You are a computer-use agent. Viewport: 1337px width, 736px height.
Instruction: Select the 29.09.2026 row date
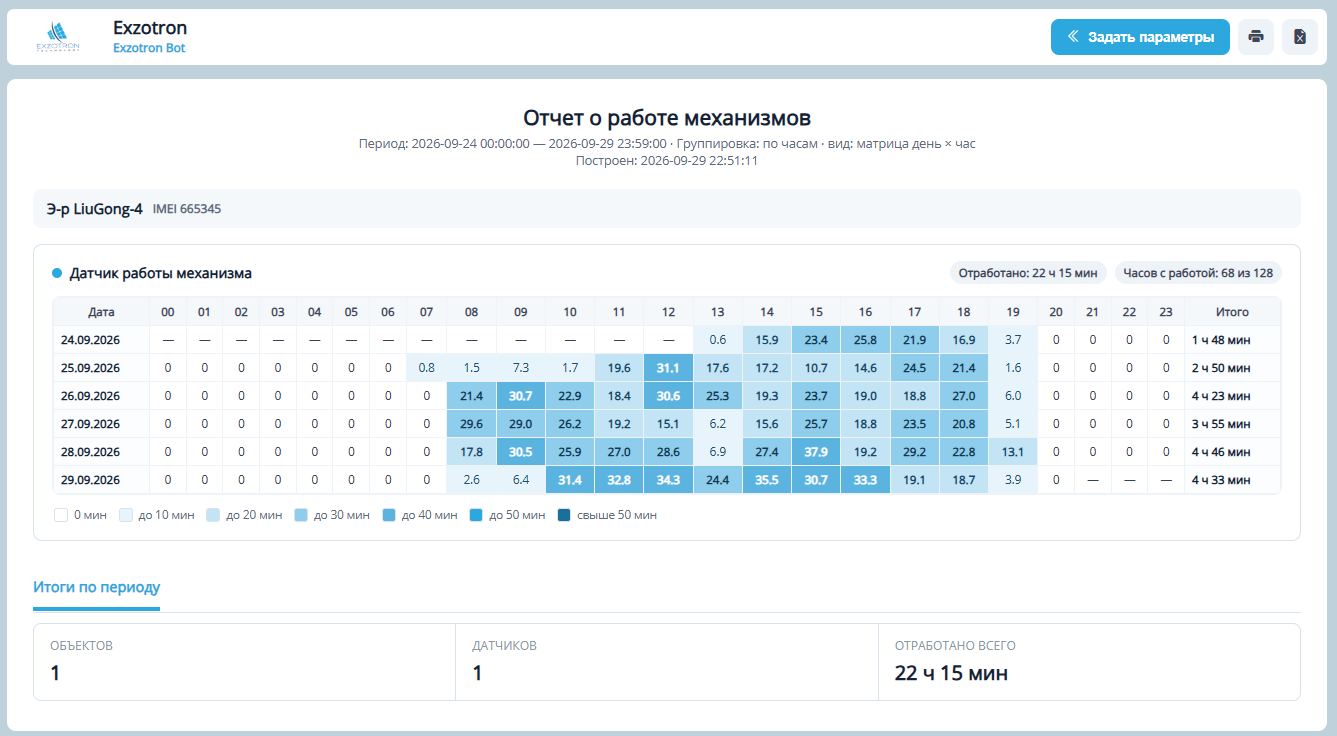(x=90, y=480)
